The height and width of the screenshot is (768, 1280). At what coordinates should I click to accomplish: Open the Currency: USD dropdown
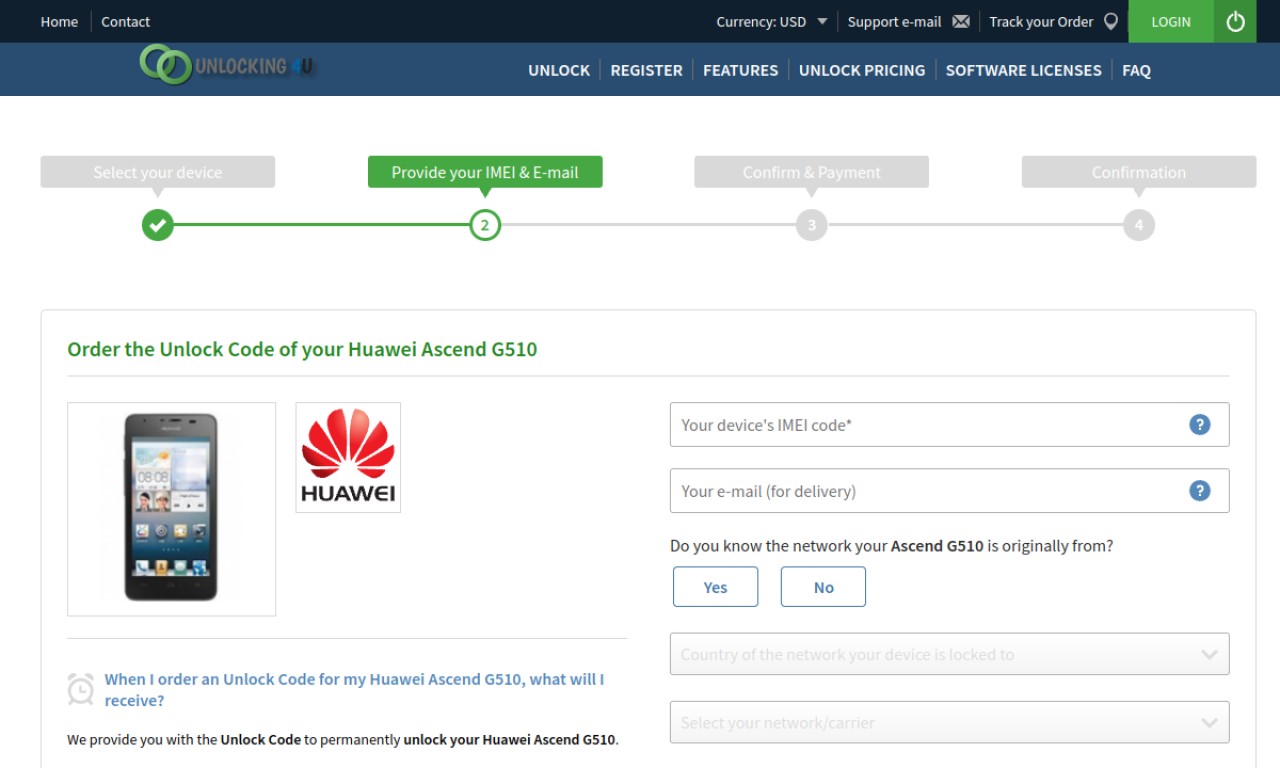point(771,21)
